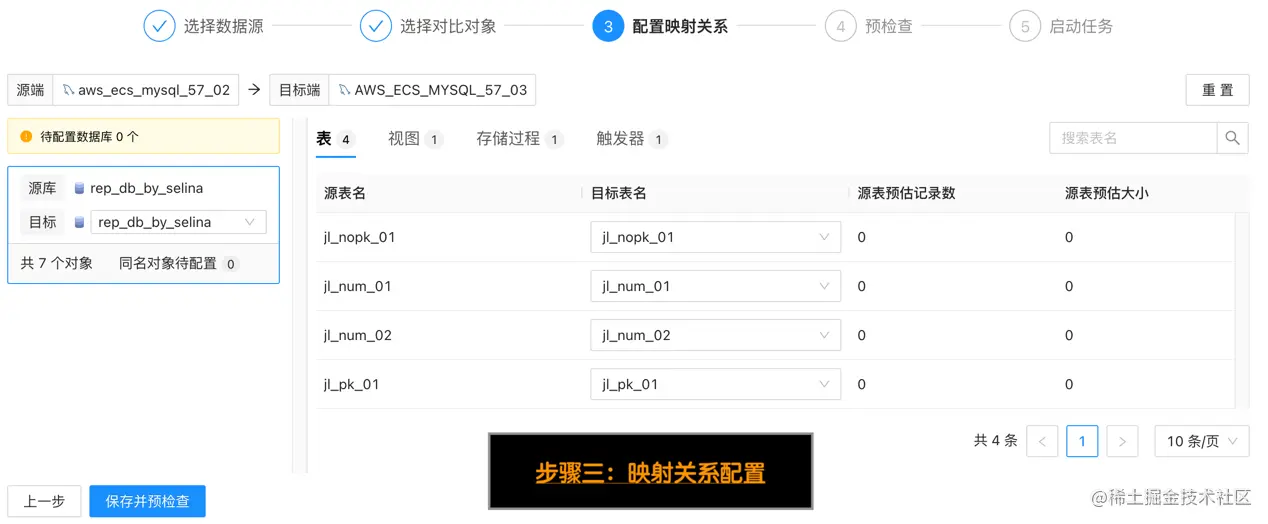
Task: Open target database dropdown rep_db_by_selina
Action: [x=178, y=222]
